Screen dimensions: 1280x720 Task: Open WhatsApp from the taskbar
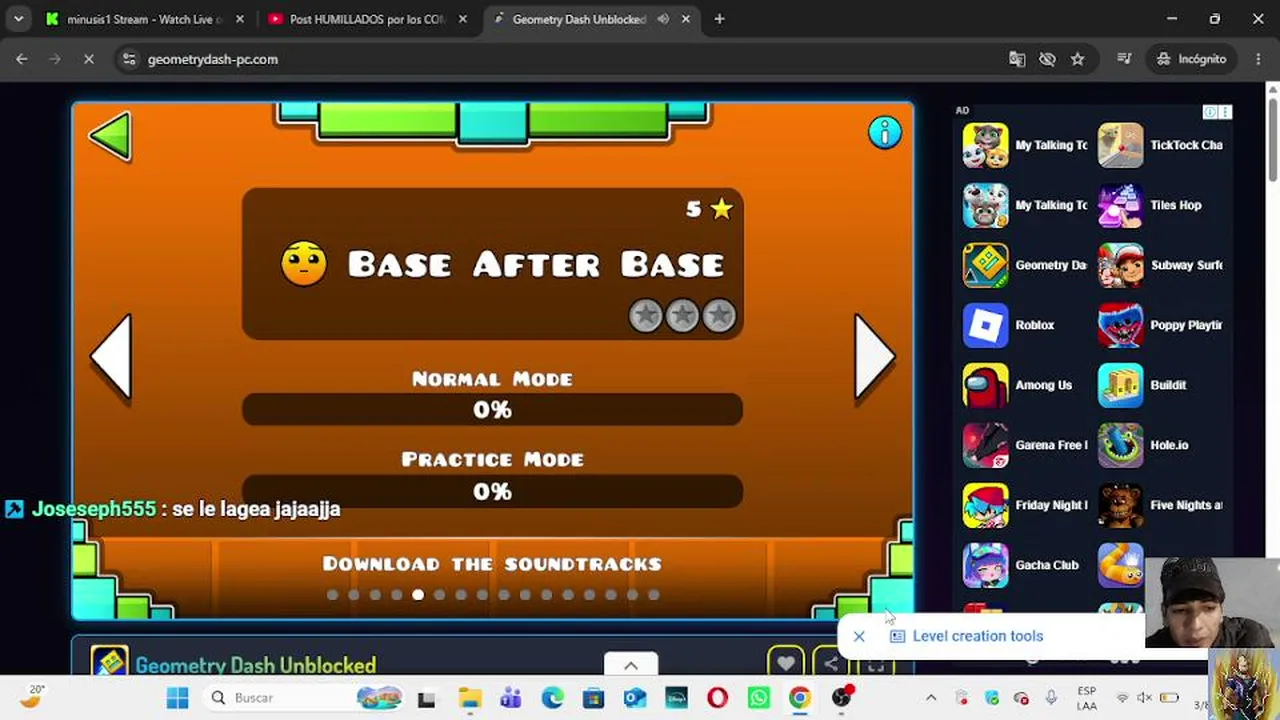pos(758,698)
